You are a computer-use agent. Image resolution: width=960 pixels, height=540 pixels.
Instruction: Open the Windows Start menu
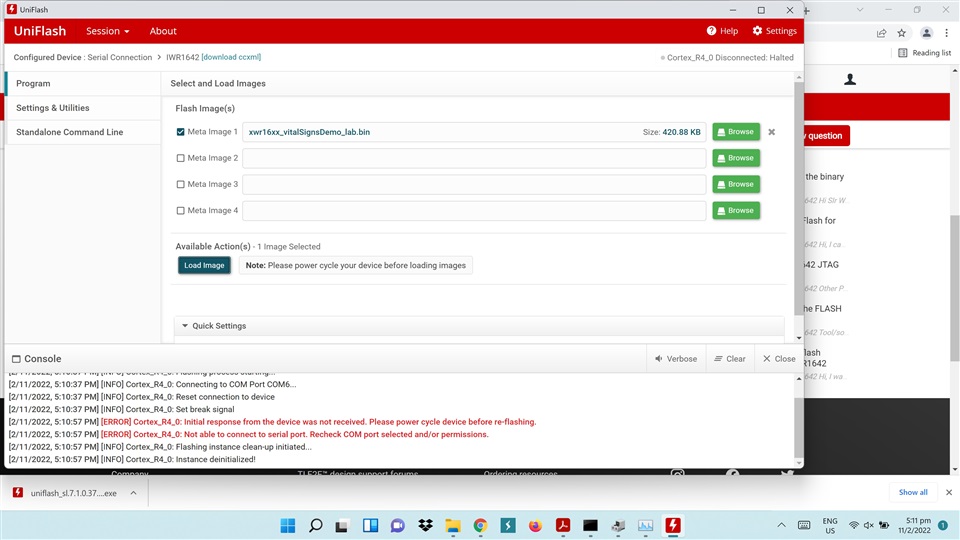click(x=288, y=525)
